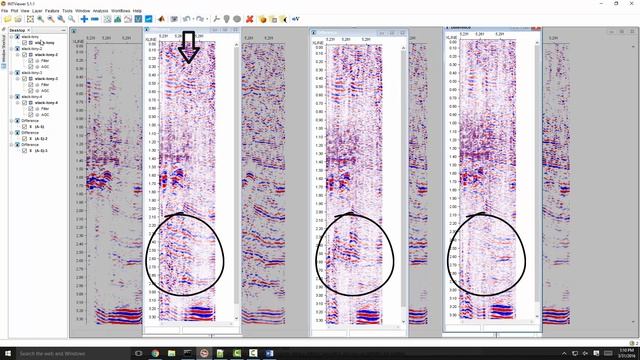Click the last gray magnifier toolbar icon

click(x=71, y=19)
